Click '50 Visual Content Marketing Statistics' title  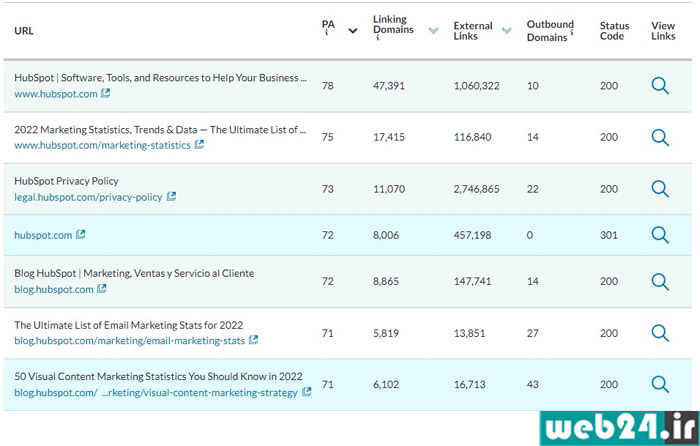158,376
